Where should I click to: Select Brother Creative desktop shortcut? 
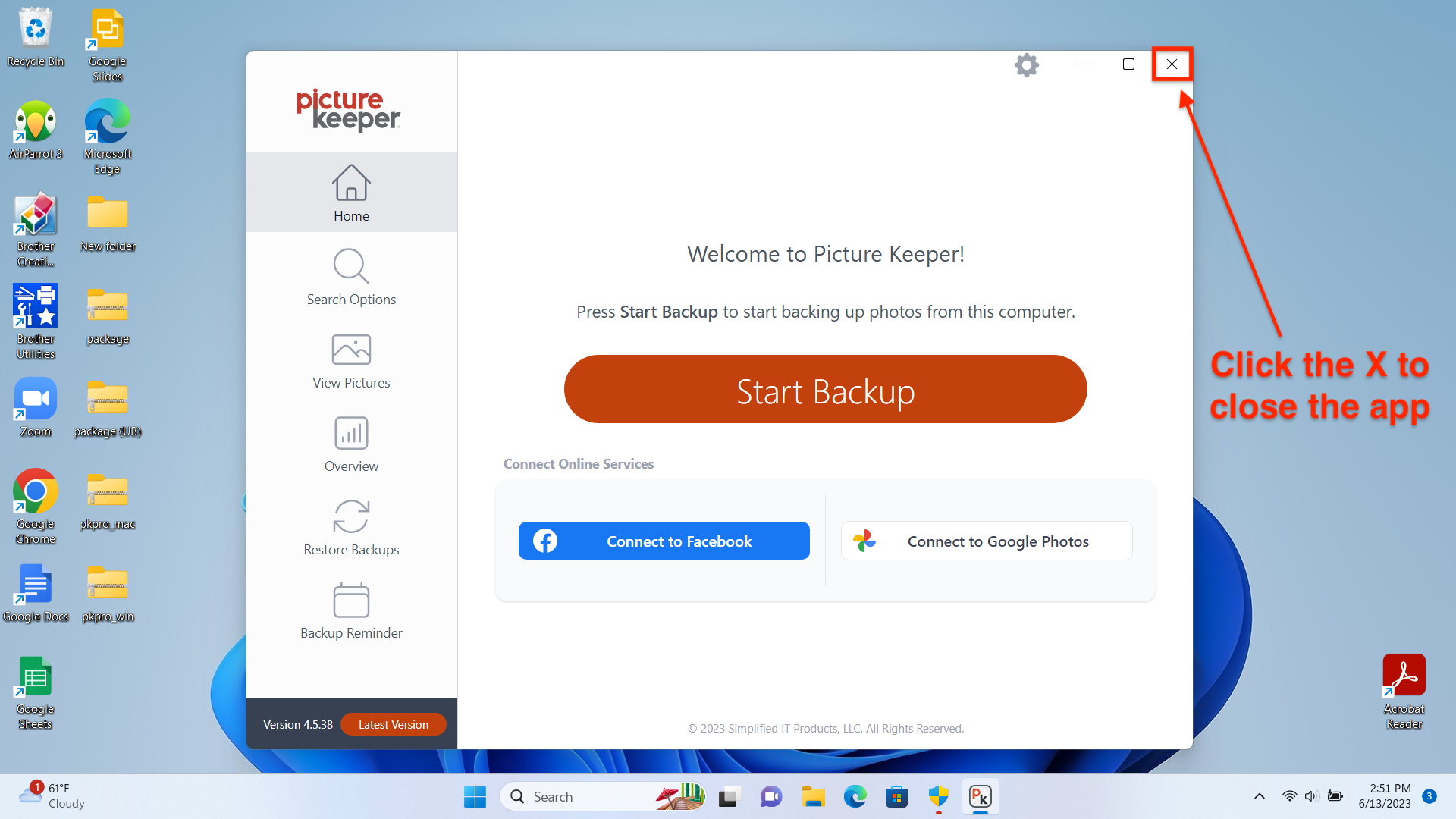click(36, 230)
